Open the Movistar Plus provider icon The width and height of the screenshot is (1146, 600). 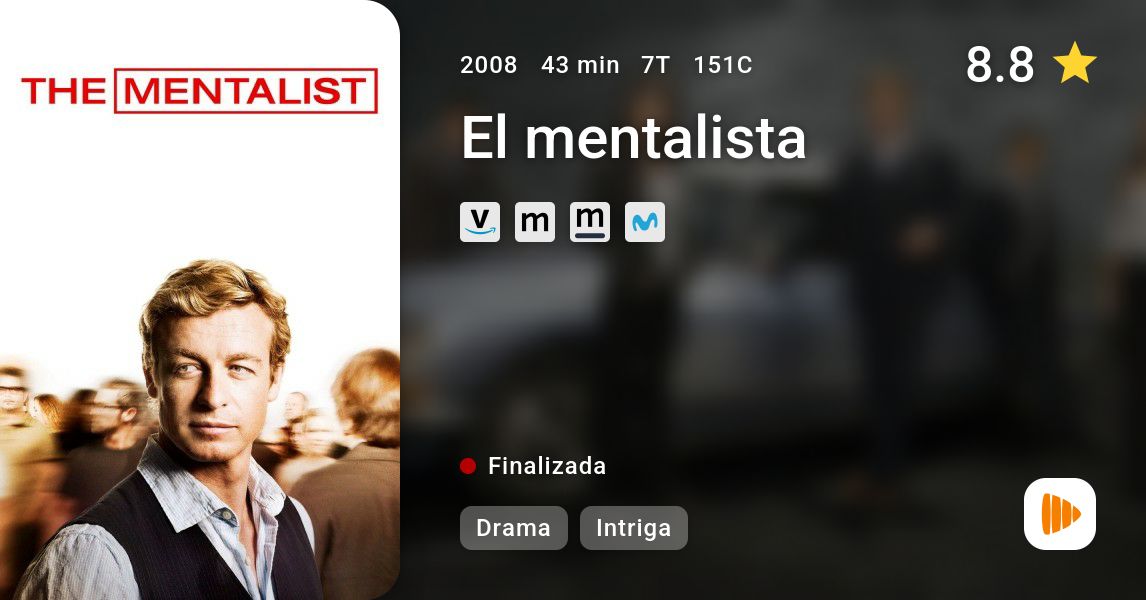(645, 221)
